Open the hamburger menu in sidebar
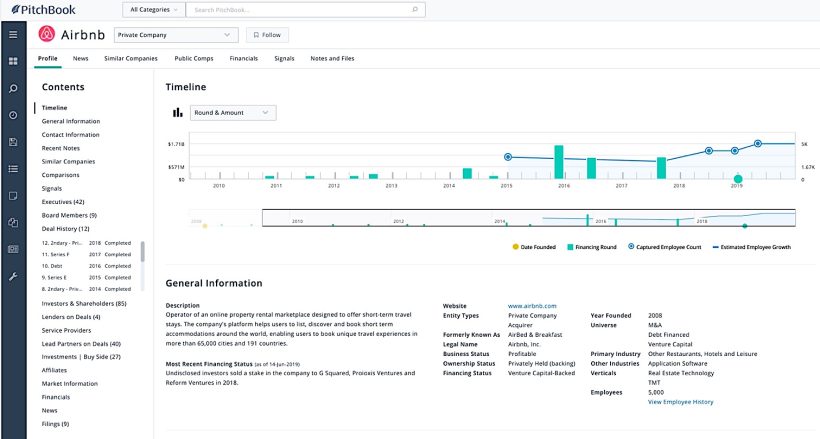The width and height of the screenshot is (820, 439). pyautogui.click(x=13, y=34)
